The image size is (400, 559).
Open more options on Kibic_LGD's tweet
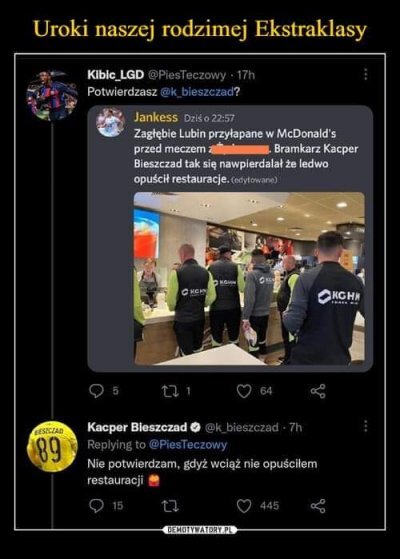365,74
